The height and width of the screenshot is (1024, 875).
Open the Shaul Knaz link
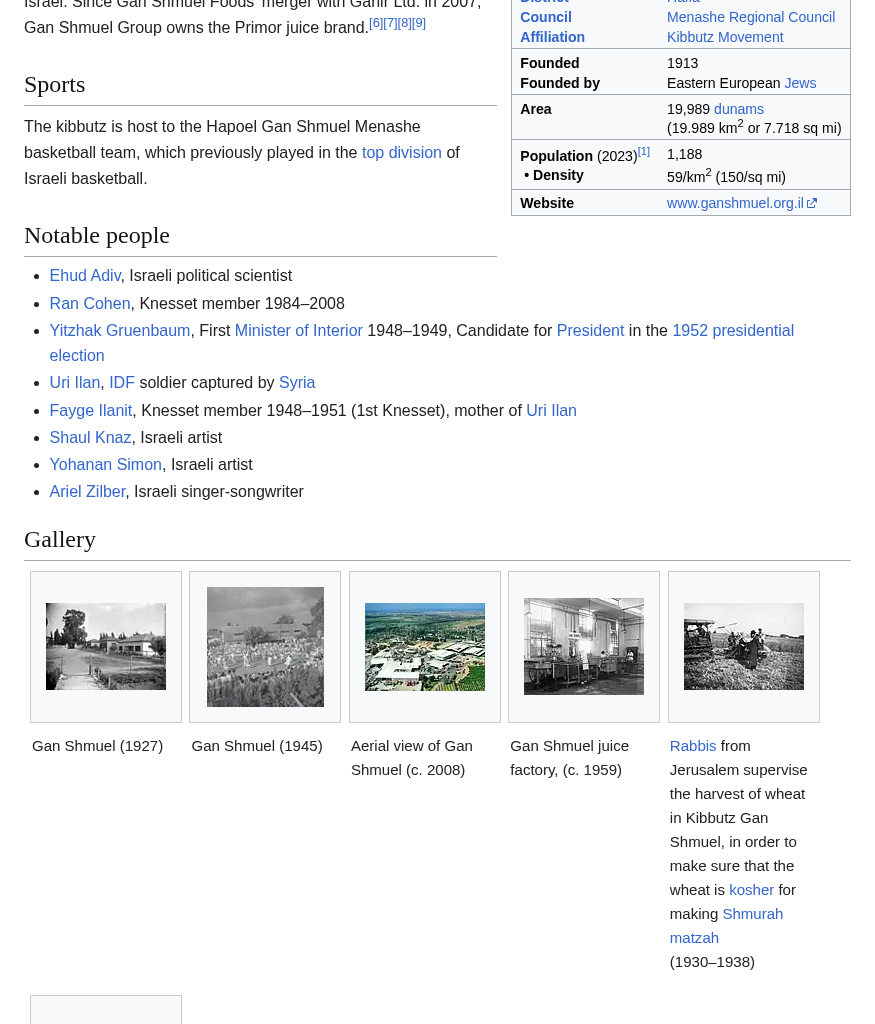pos(90,438)
